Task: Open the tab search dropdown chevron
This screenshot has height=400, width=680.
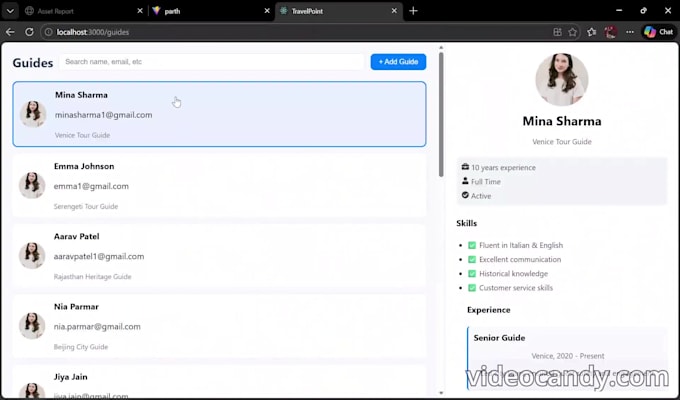Action: [x=10, y=11]
